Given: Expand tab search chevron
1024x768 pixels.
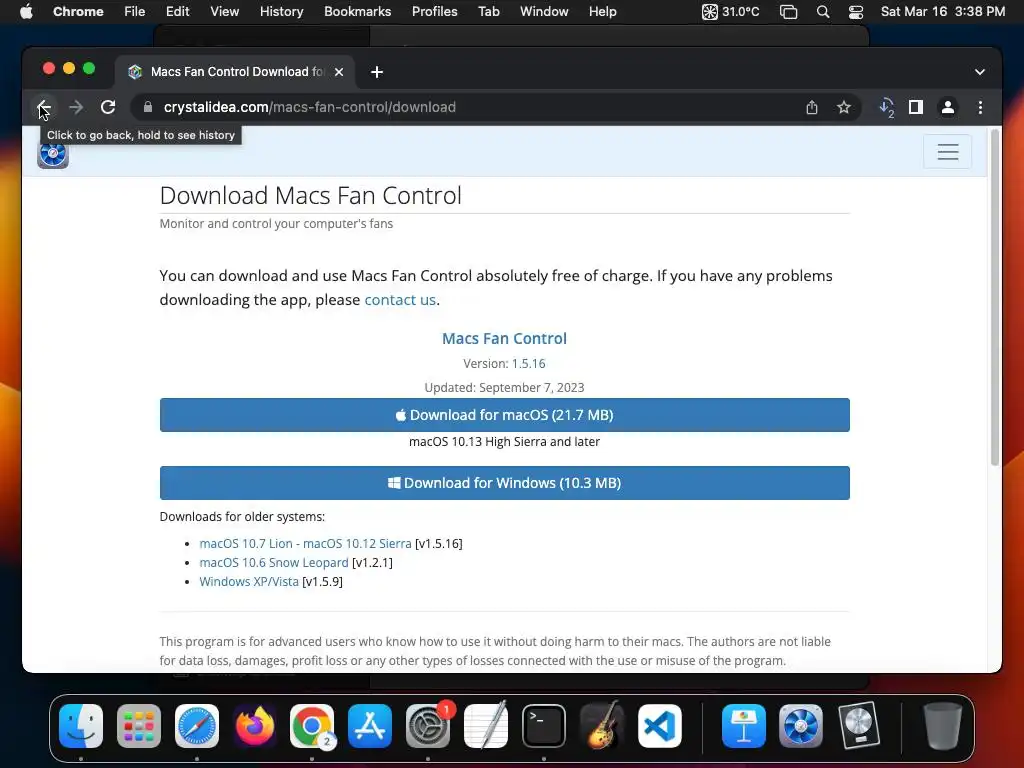Looking at the screenshot, I should point(979,72).
